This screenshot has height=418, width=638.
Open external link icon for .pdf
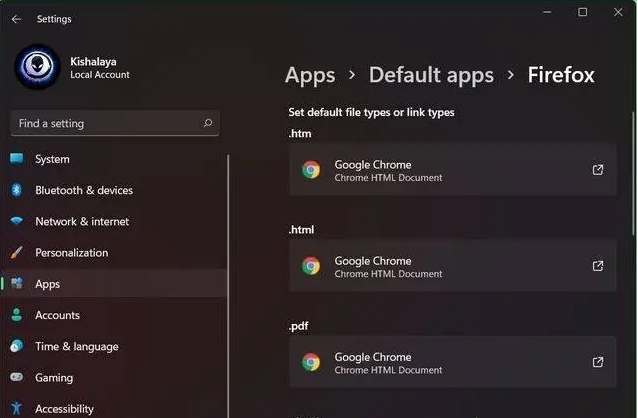598,362
